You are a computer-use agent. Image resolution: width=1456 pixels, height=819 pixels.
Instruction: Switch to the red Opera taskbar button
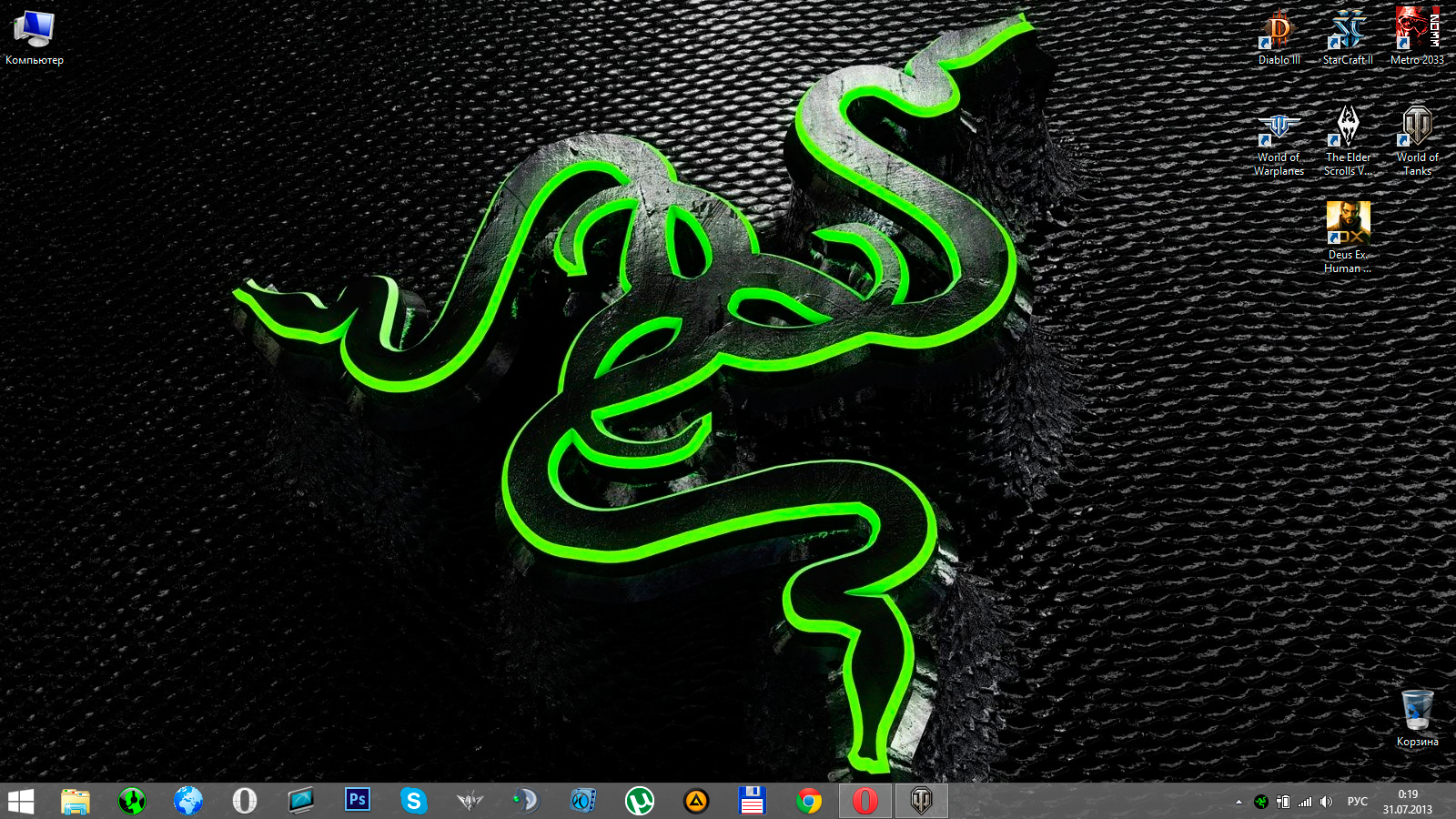[x=864, y=802]
